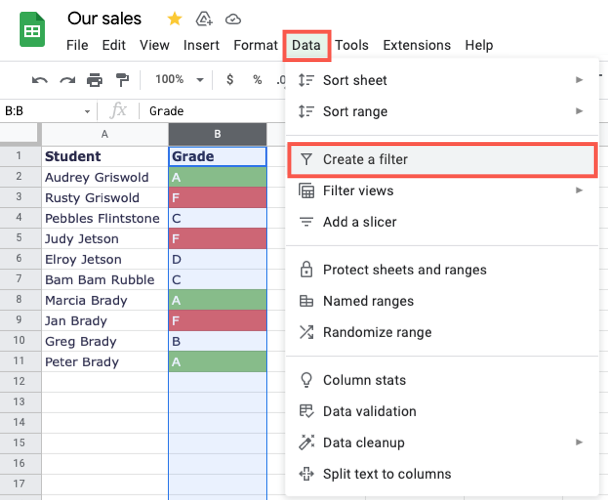This screenshot has width=608, height=500.
Task: Open the View menu
Action: coord(154,45)
